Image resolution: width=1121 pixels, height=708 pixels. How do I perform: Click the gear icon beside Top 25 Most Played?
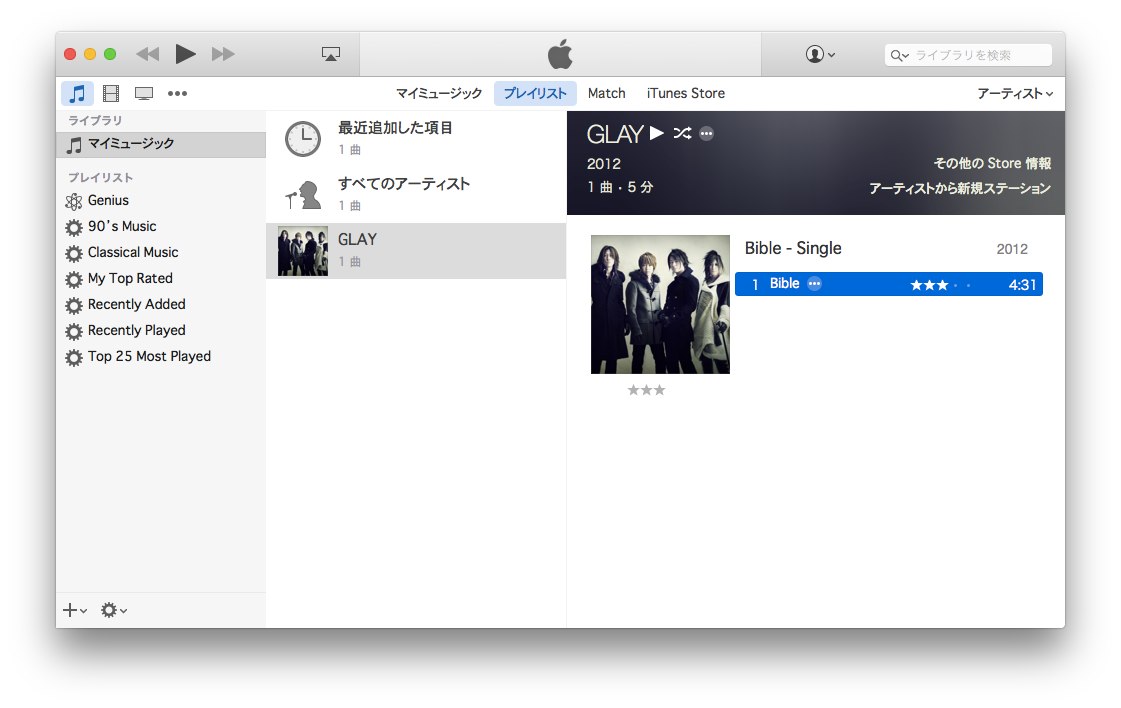click(74, 358)
